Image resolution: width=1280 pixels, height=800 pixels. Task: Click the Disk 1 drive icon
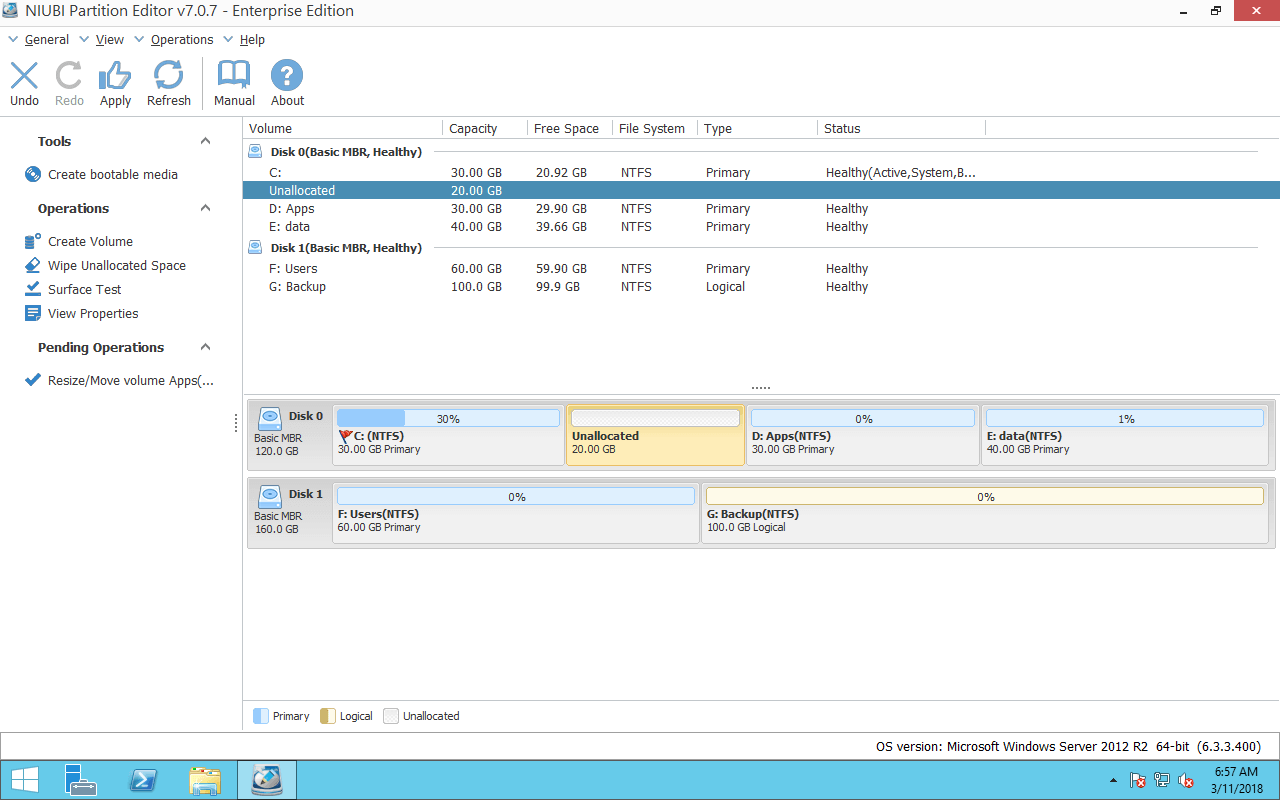[269, 496]
